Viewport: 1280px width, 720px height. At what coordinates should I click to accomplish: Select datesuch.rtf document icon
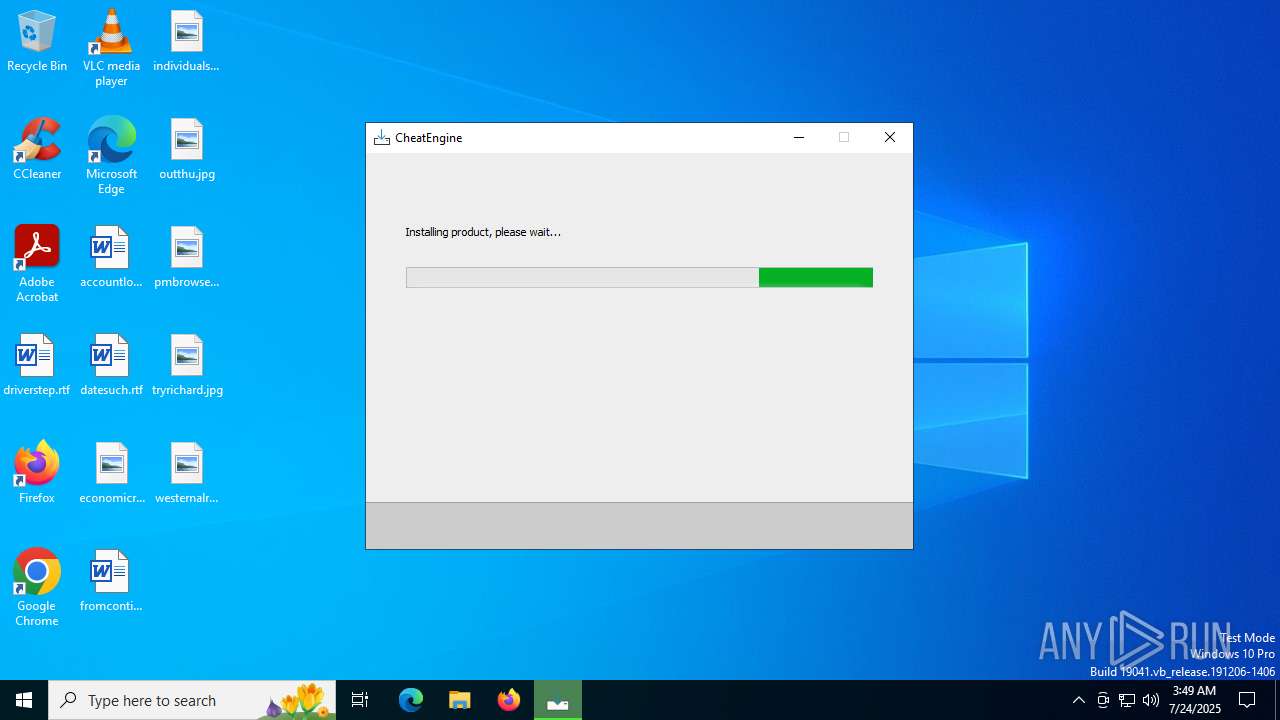coord(111,364)
